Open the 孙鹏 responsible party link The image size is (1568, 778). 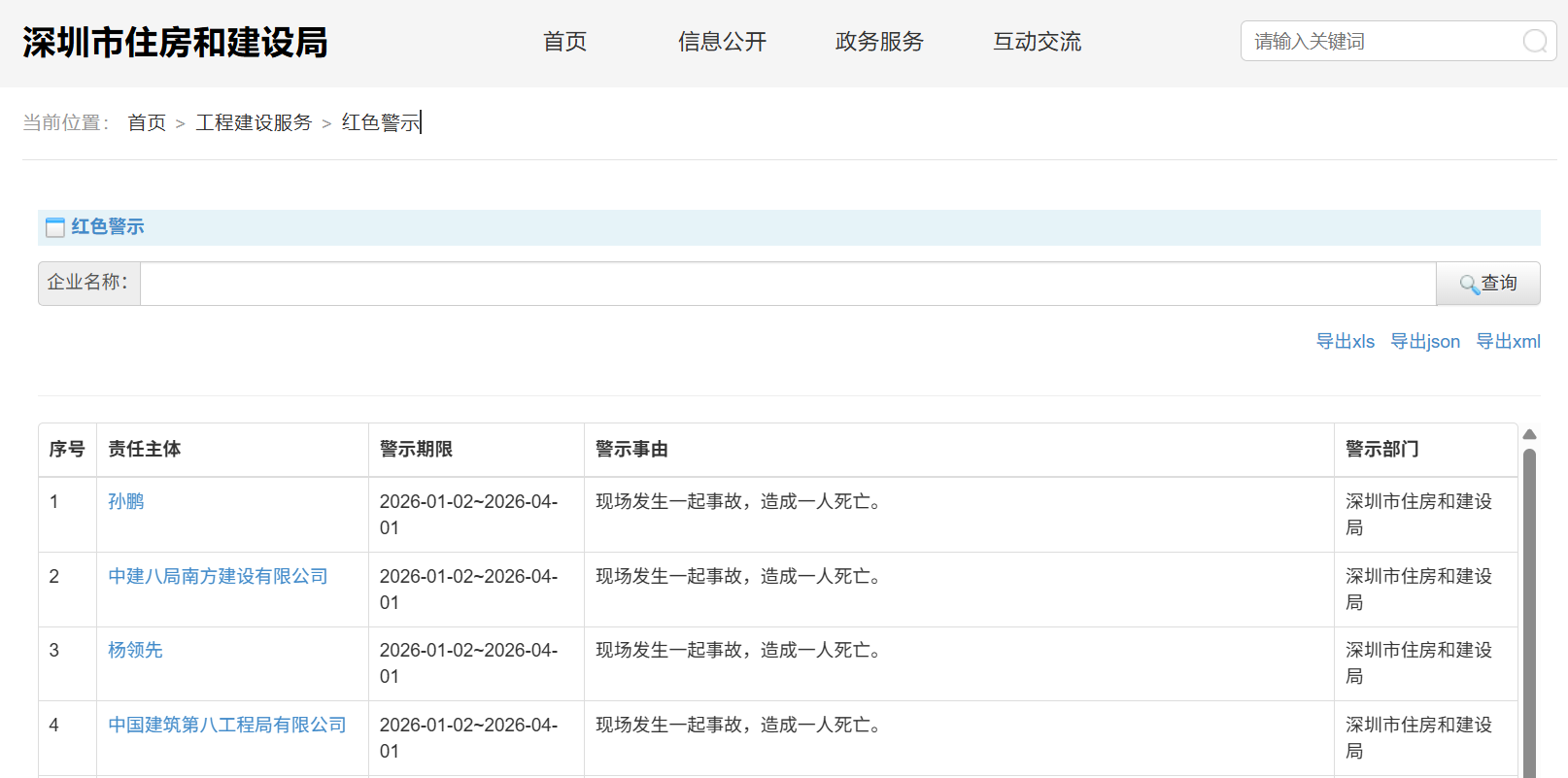(x=126, y=501)
